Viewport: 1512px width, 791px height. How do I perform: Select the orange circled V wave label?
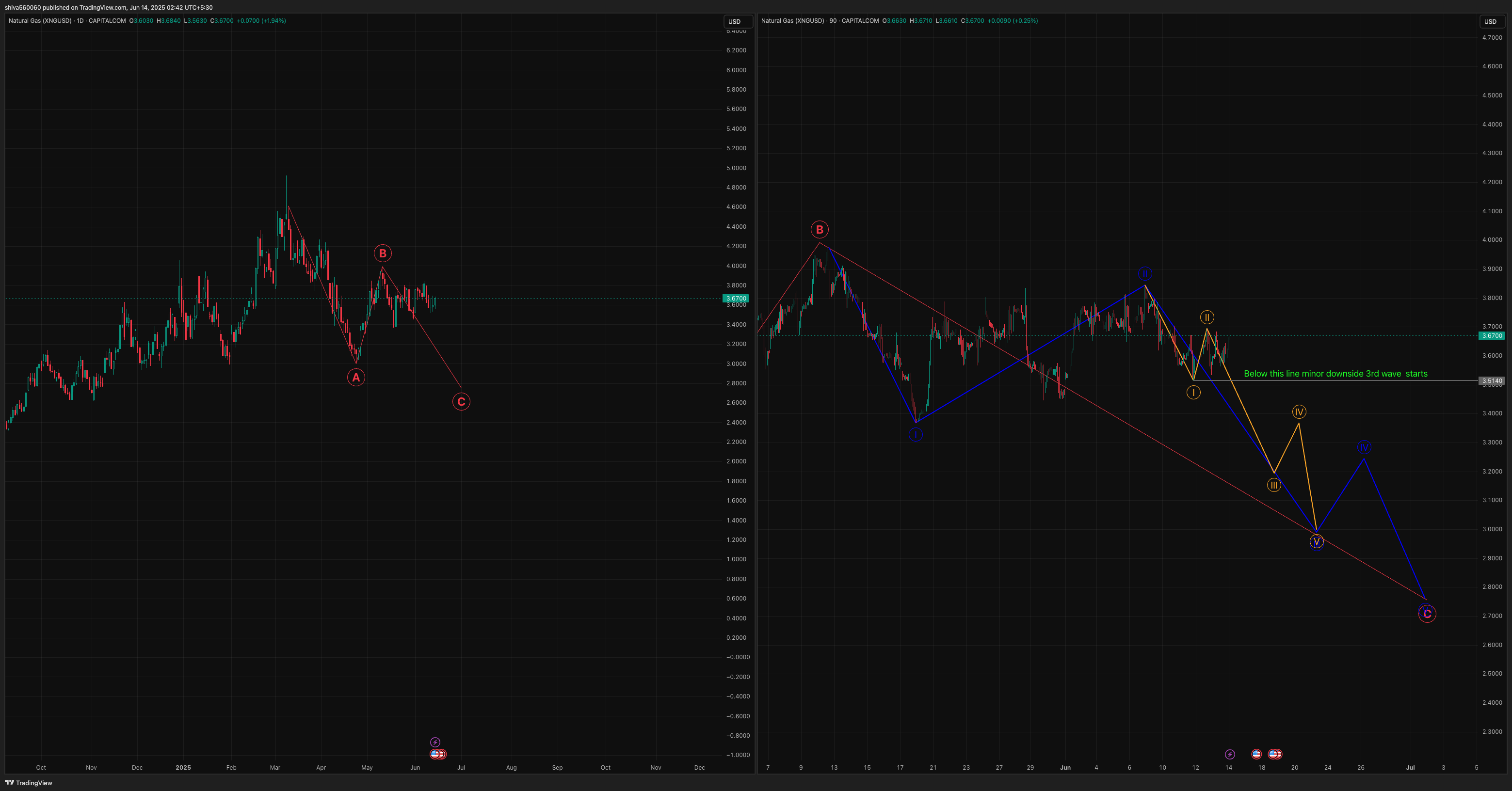pyautogui.click(x=1317, y=541)
